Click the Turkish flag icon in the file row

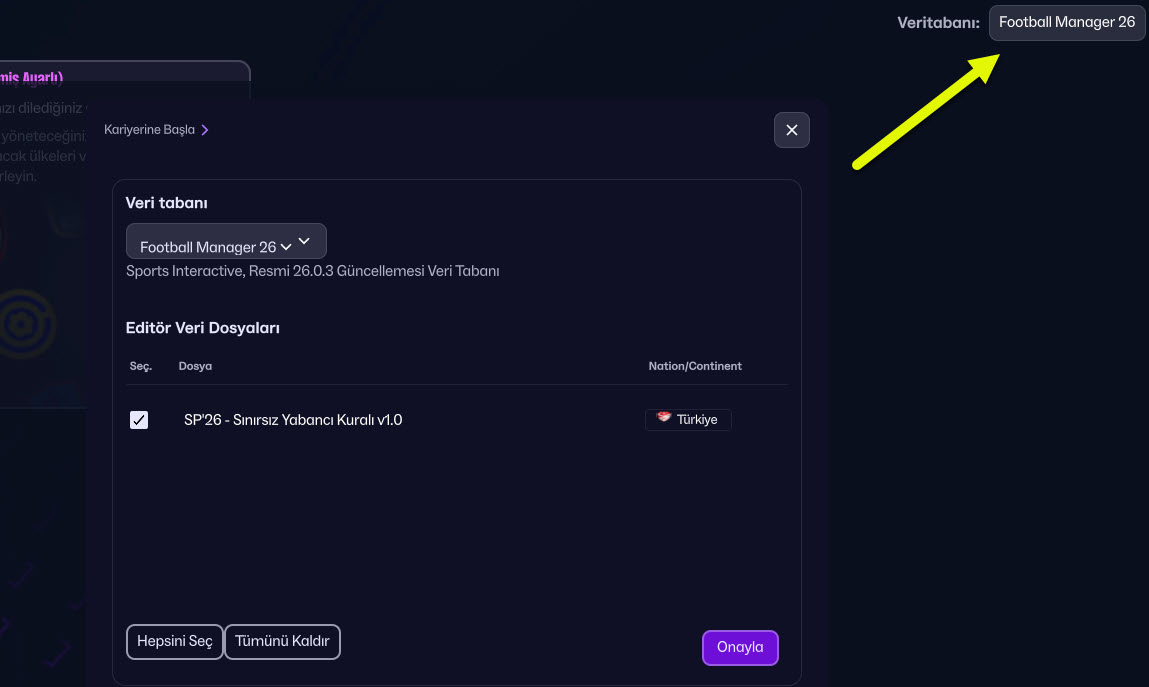pos(664,419)
